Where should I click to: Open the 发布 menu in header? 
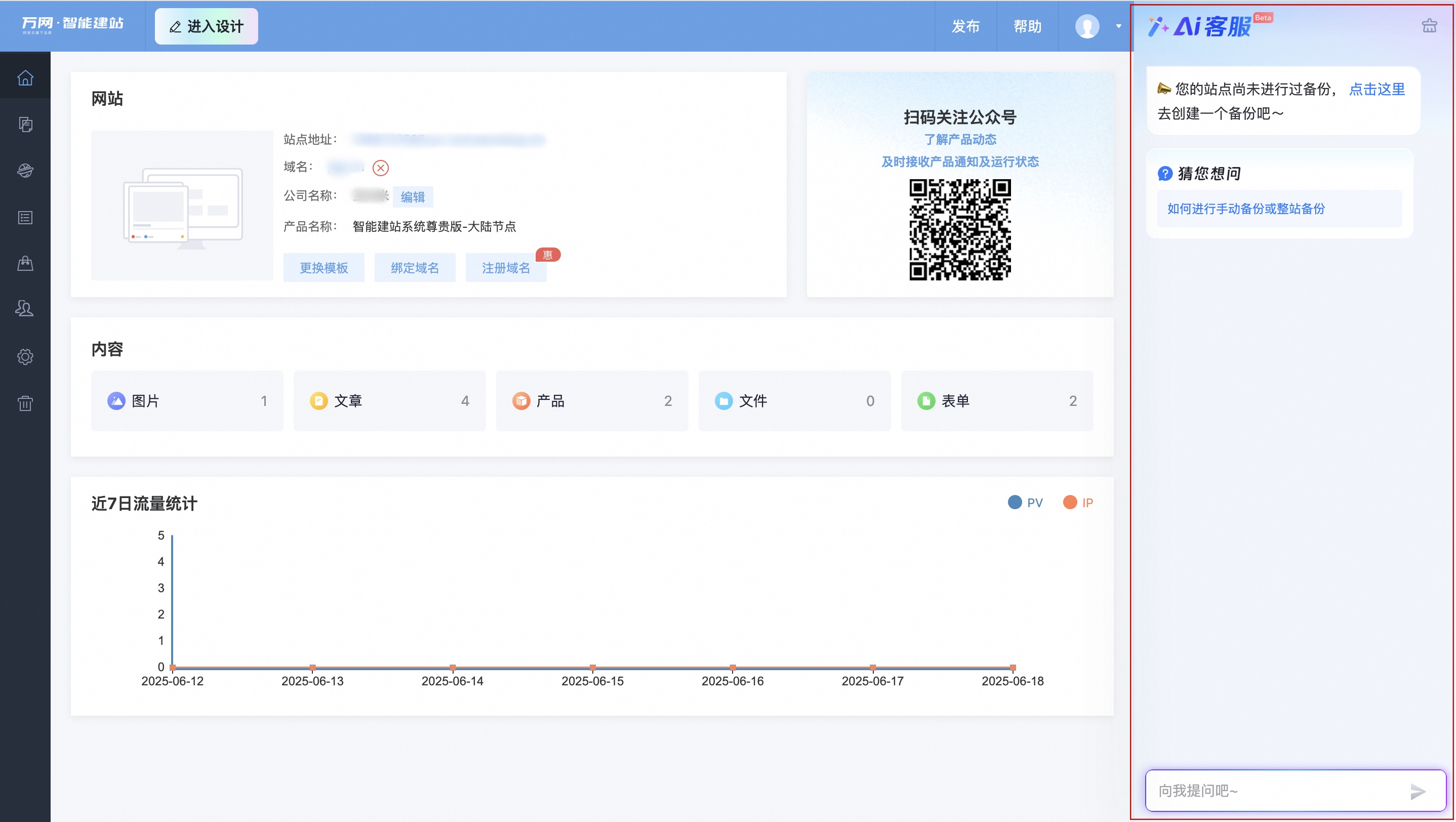coord(965,26)
